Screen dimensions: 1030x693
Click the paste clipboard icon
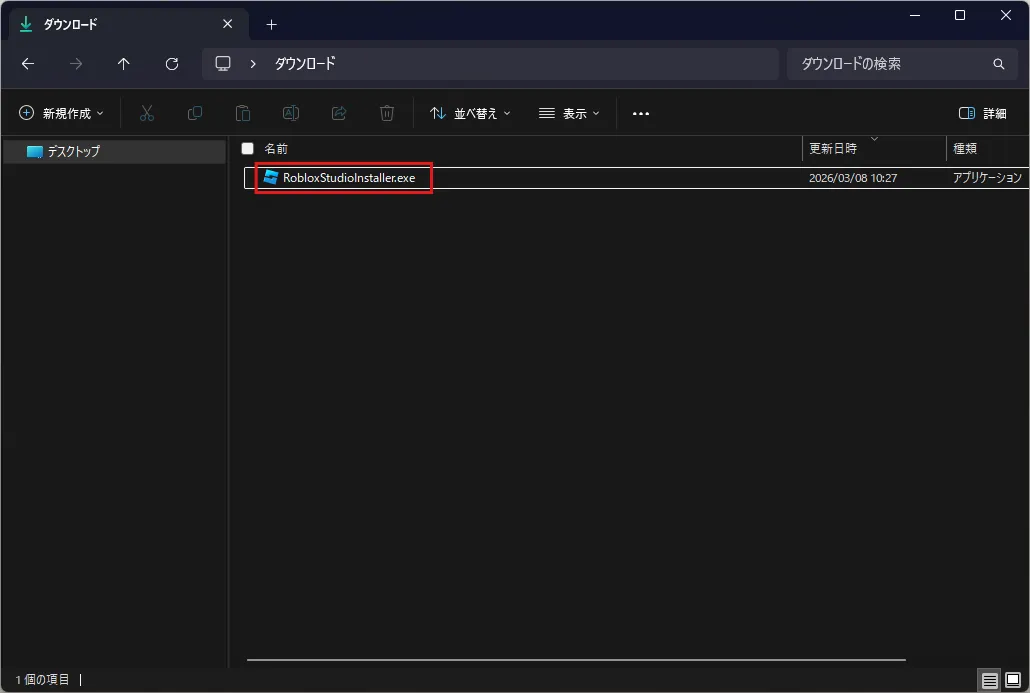(242, 113)
